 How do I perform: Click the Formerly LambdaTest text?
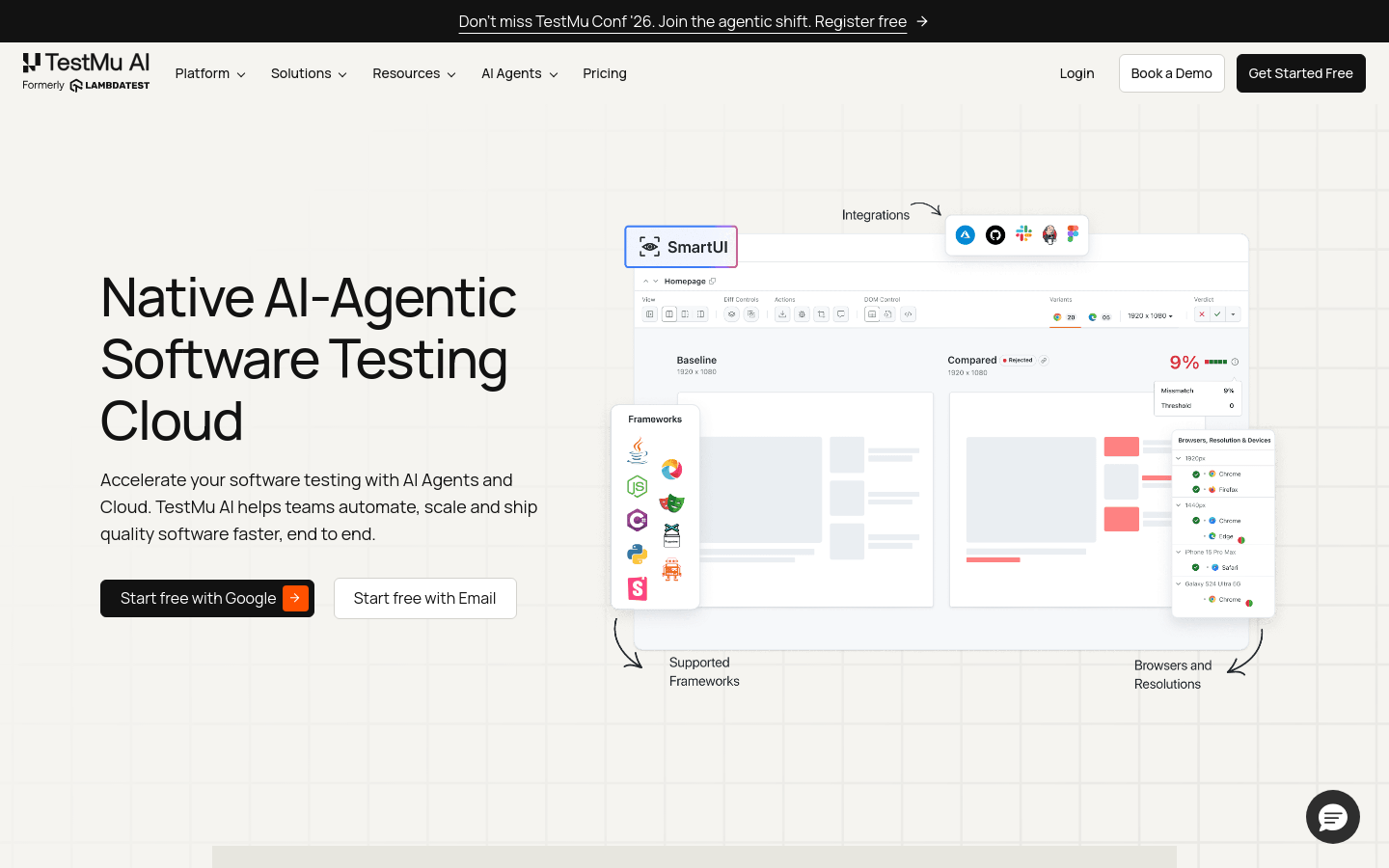(86, 85)
